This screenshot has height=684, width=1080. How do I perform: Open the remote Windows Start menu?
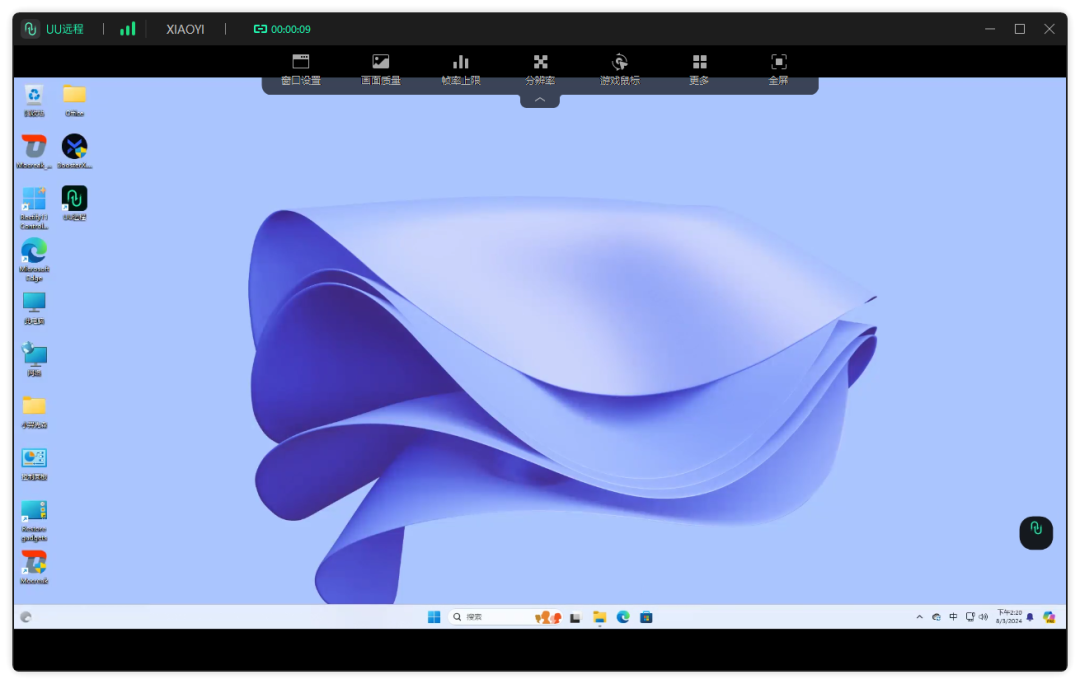tap(434, 617)
